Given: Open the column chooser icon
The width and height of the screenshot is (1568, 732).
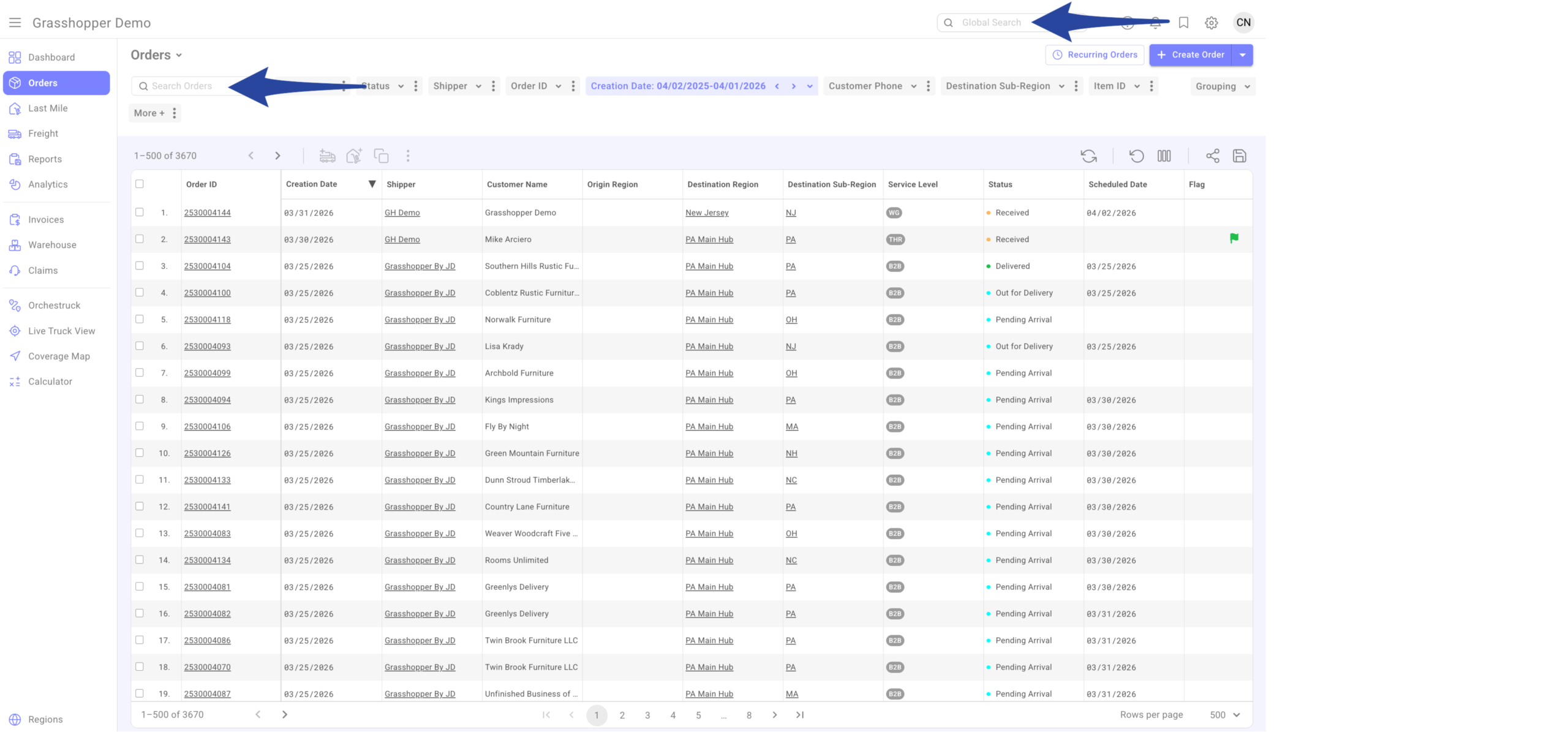Looking at the screenshot, I should pos(1164,156).
